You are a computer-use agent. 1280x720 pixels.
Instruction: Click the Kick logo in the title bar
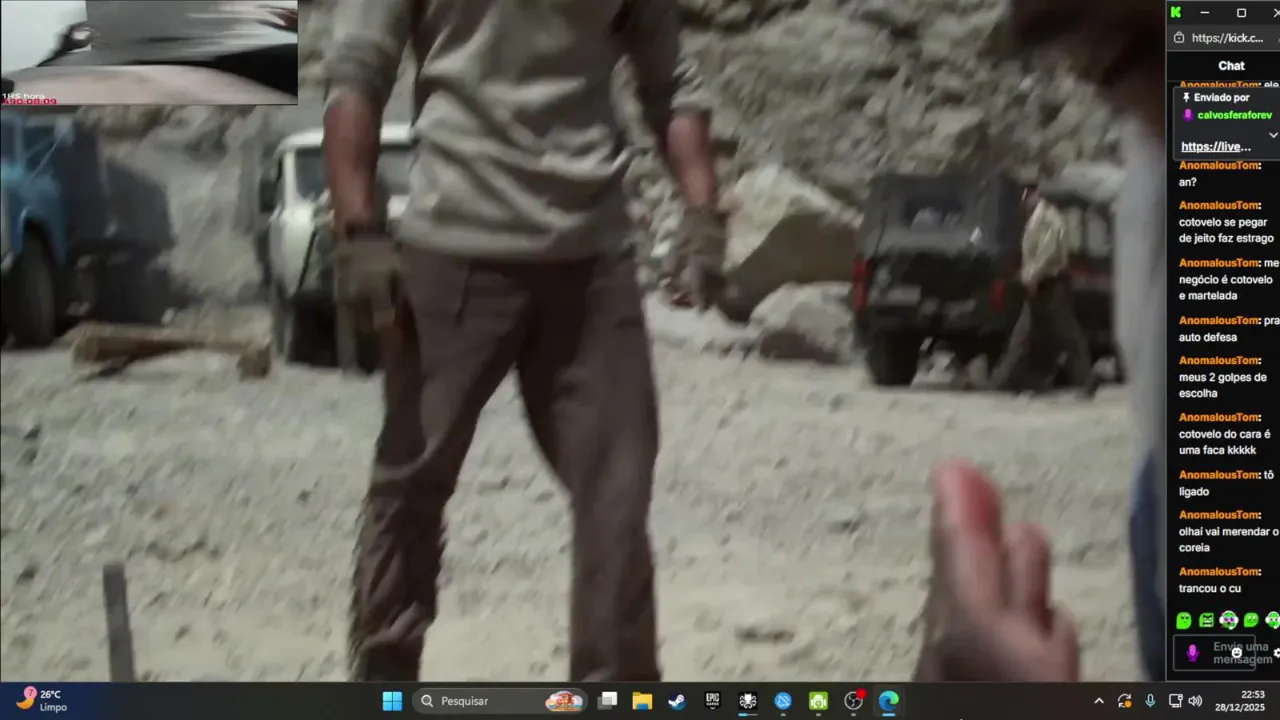pos(1176,13)
